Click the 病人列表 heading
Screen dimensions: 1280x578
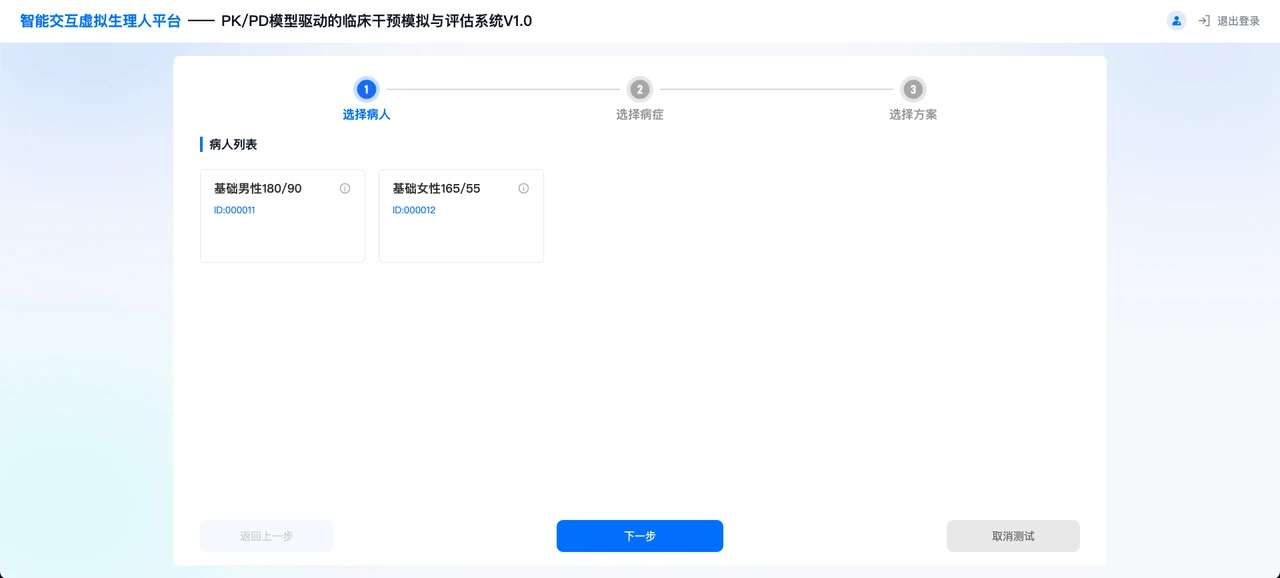point(233,145)
